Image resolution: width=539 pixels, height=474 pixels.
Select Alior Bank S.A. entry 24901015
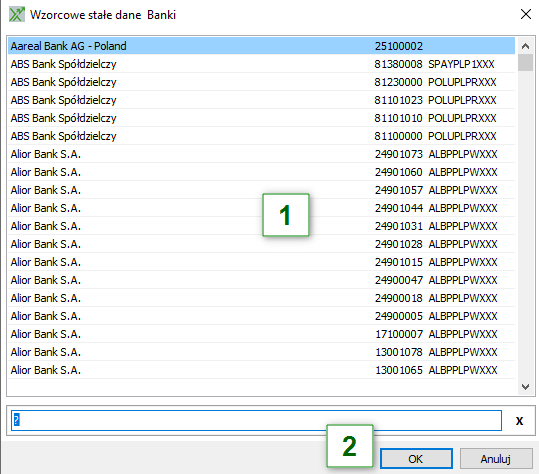tap(261, 262)
